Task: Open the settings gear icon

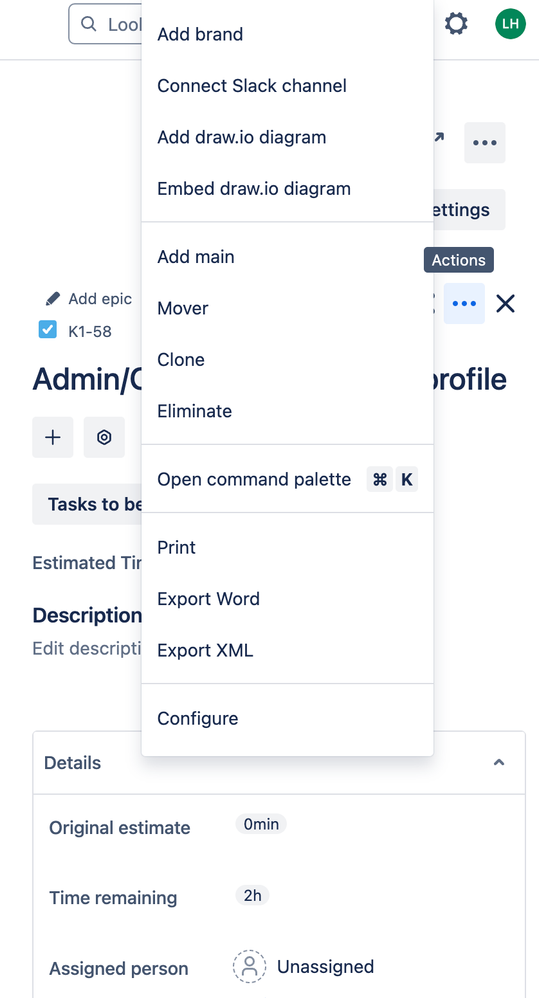Action: tap(456, 24)
